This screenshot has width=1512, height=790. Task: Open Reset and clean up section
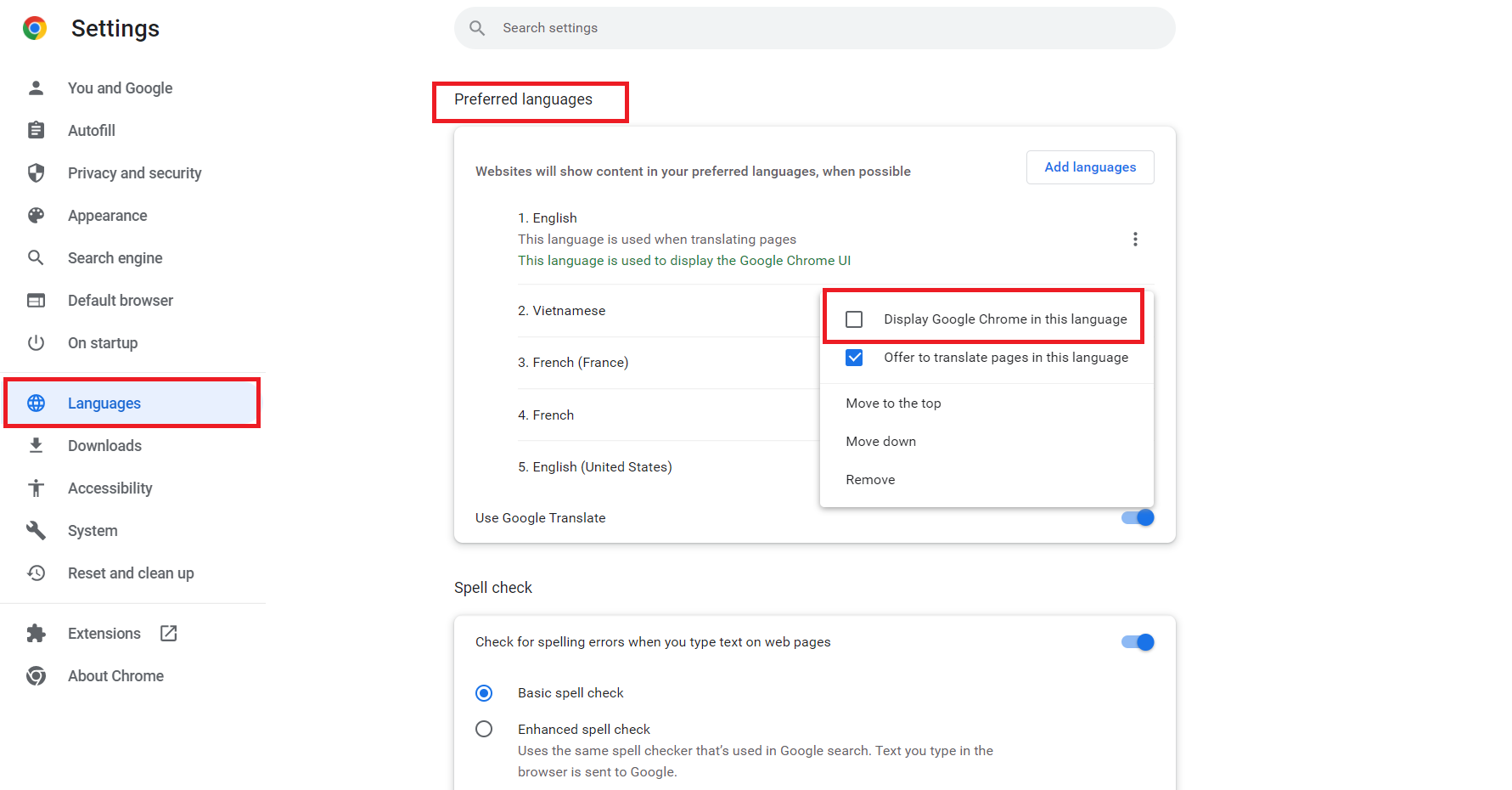click(132, 573)
